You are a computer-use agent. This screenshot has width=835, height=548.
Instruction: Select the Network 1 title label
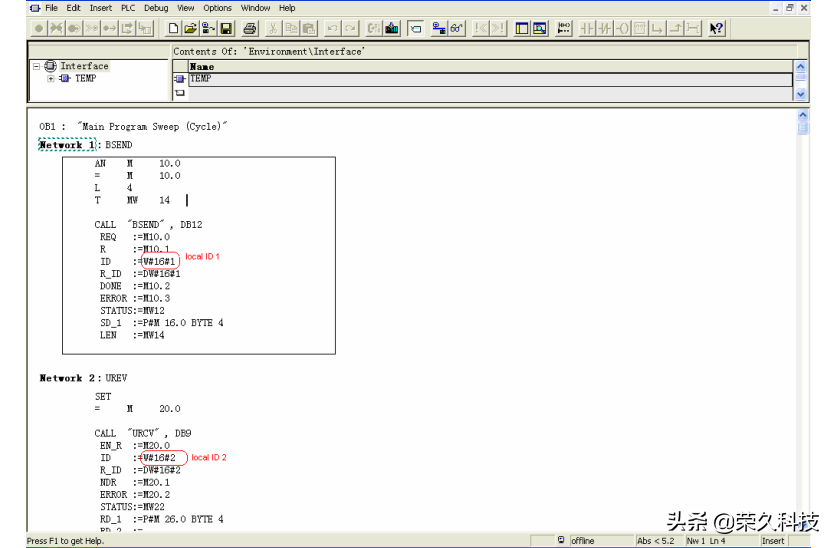[60, 145]
